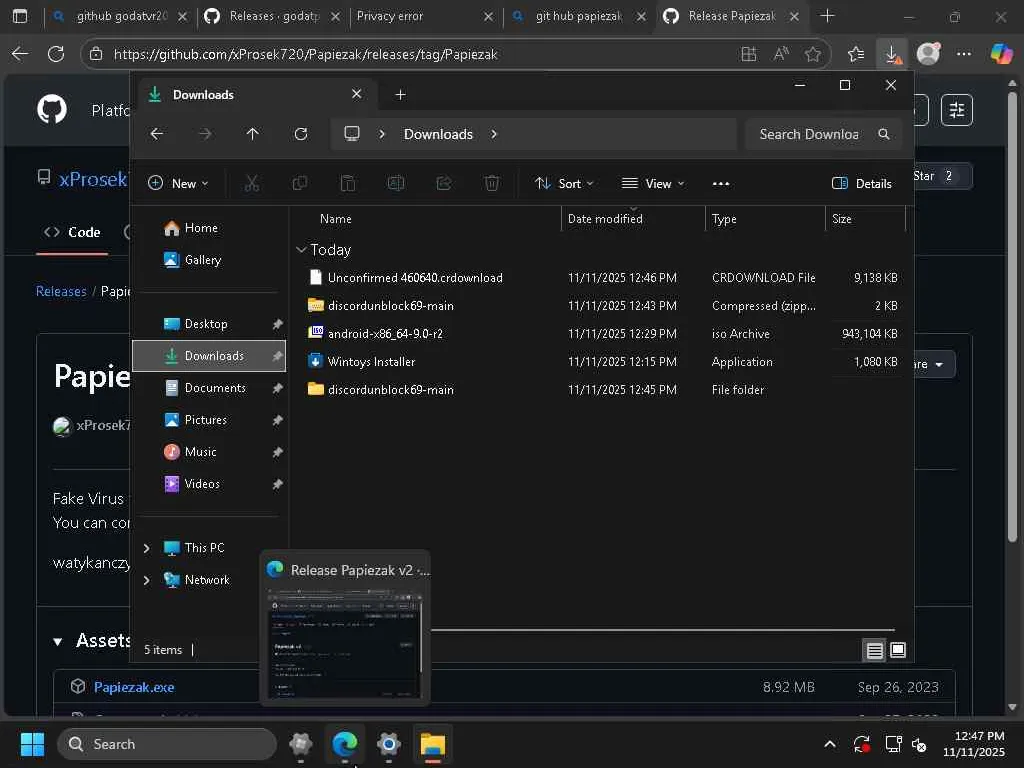Image resolution: width=1024 pixels, height=768 pixels.
Task: Click the Favorites star-list icon in Edge
Action: coord(856,54)
